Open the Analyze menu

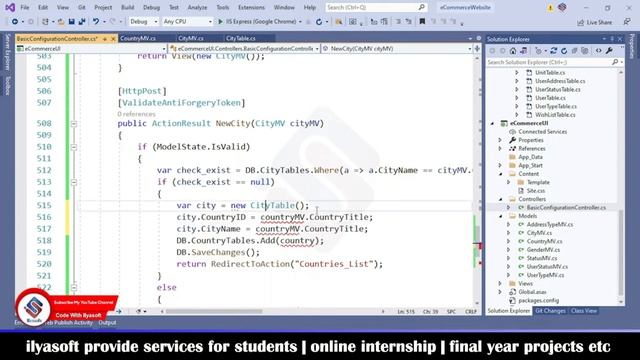(197, 7)
